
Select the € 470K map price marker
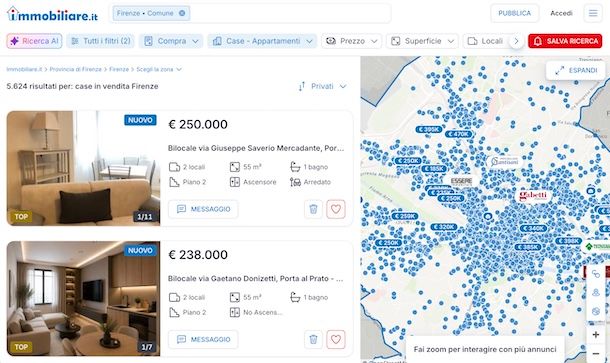tap(459, 134)
